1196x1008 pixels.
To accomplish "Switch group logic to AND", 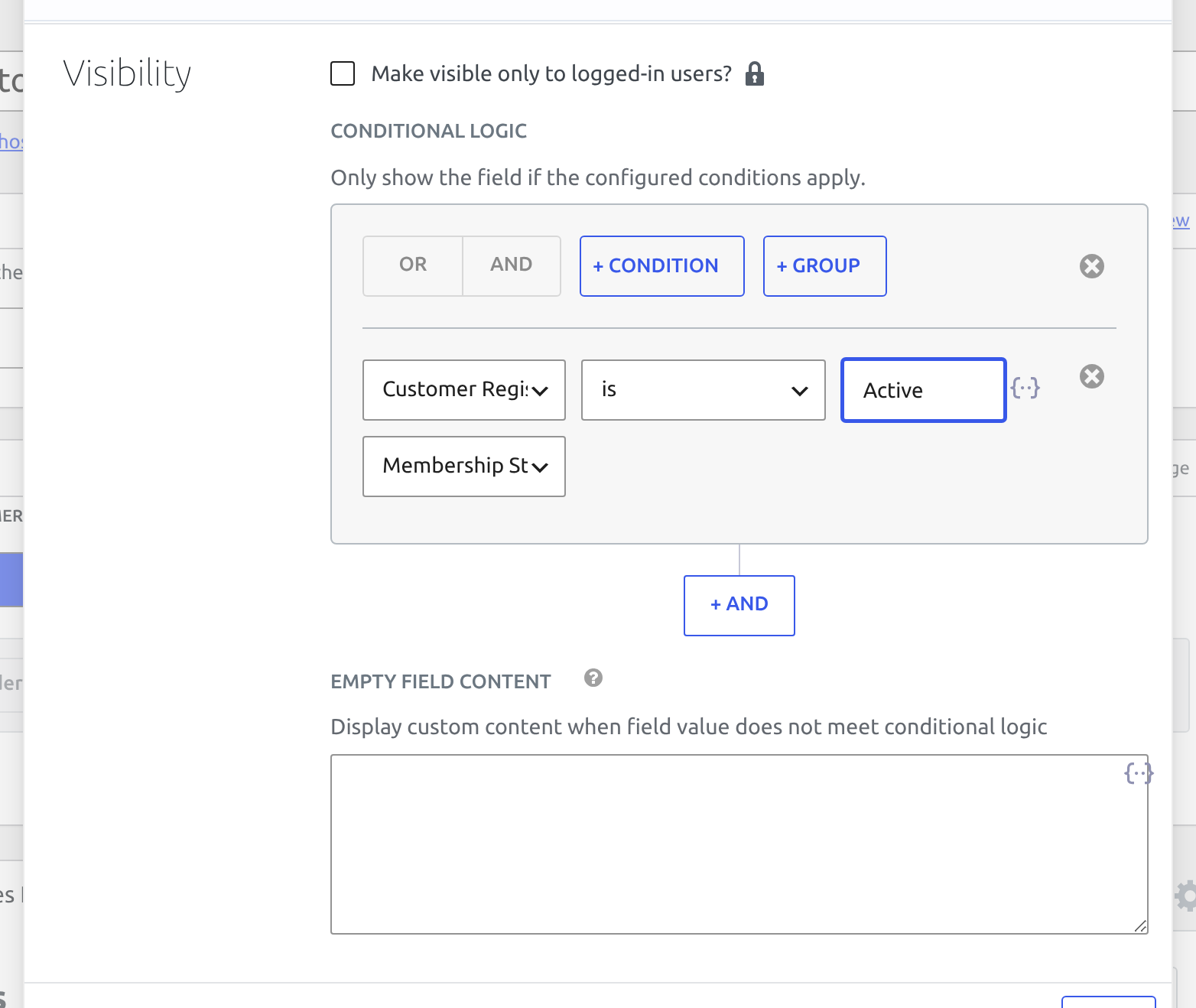I will 512,265.
